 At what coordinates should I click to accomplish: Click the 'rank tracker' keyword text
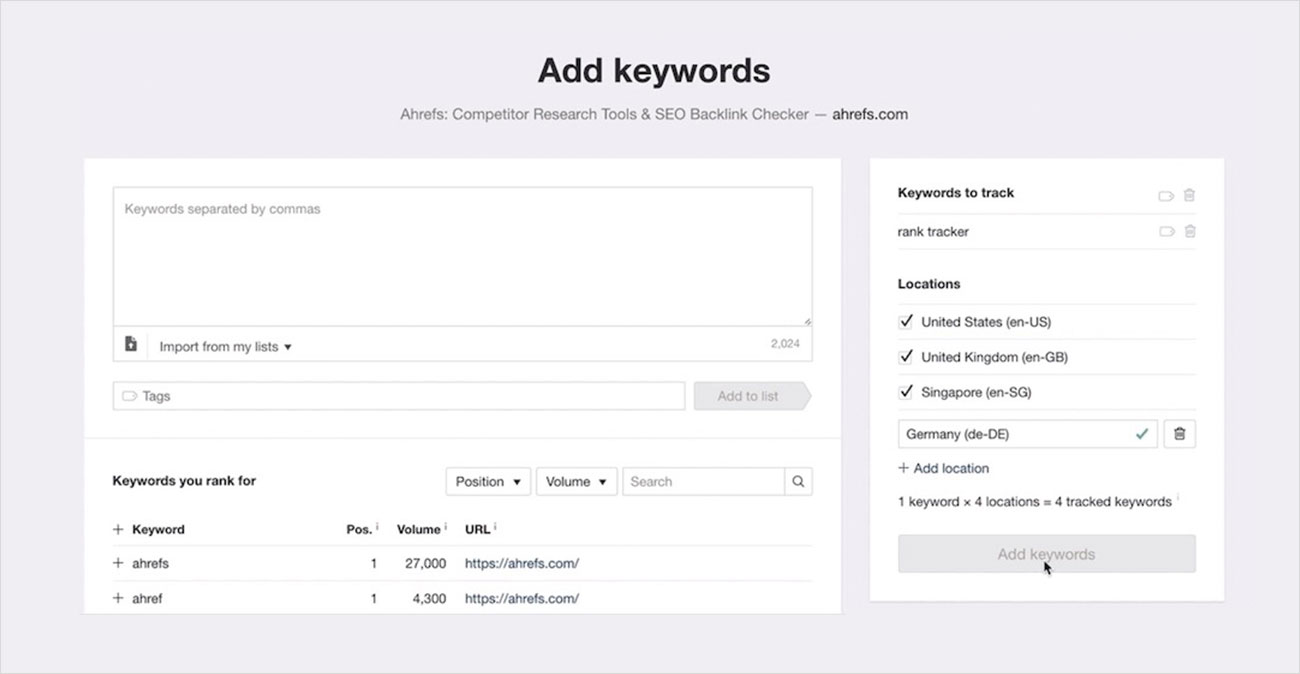pos(933,232)
